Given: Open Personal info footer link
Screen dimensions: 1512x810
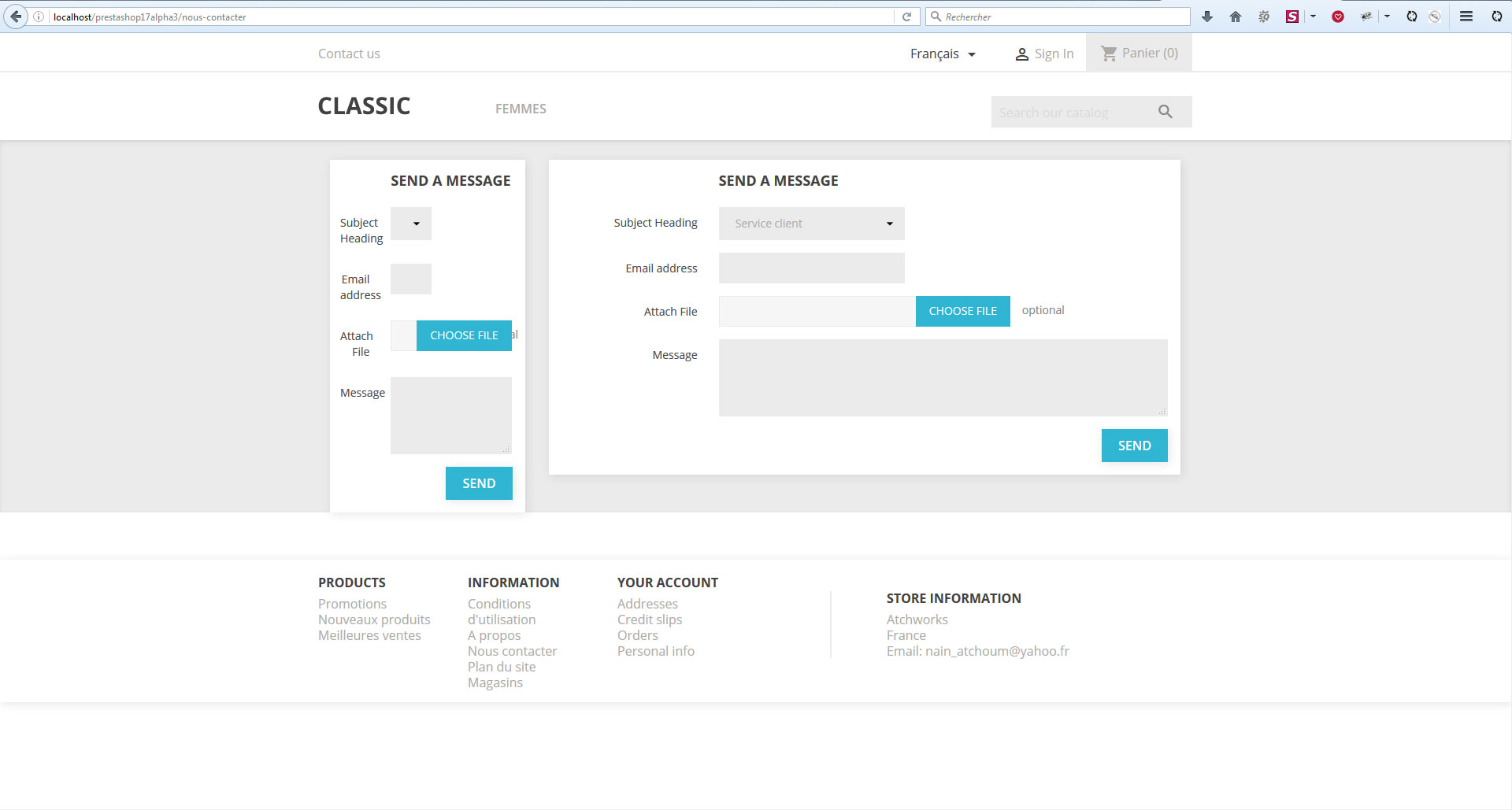Looking at the screenshot, I should [656, 651].
